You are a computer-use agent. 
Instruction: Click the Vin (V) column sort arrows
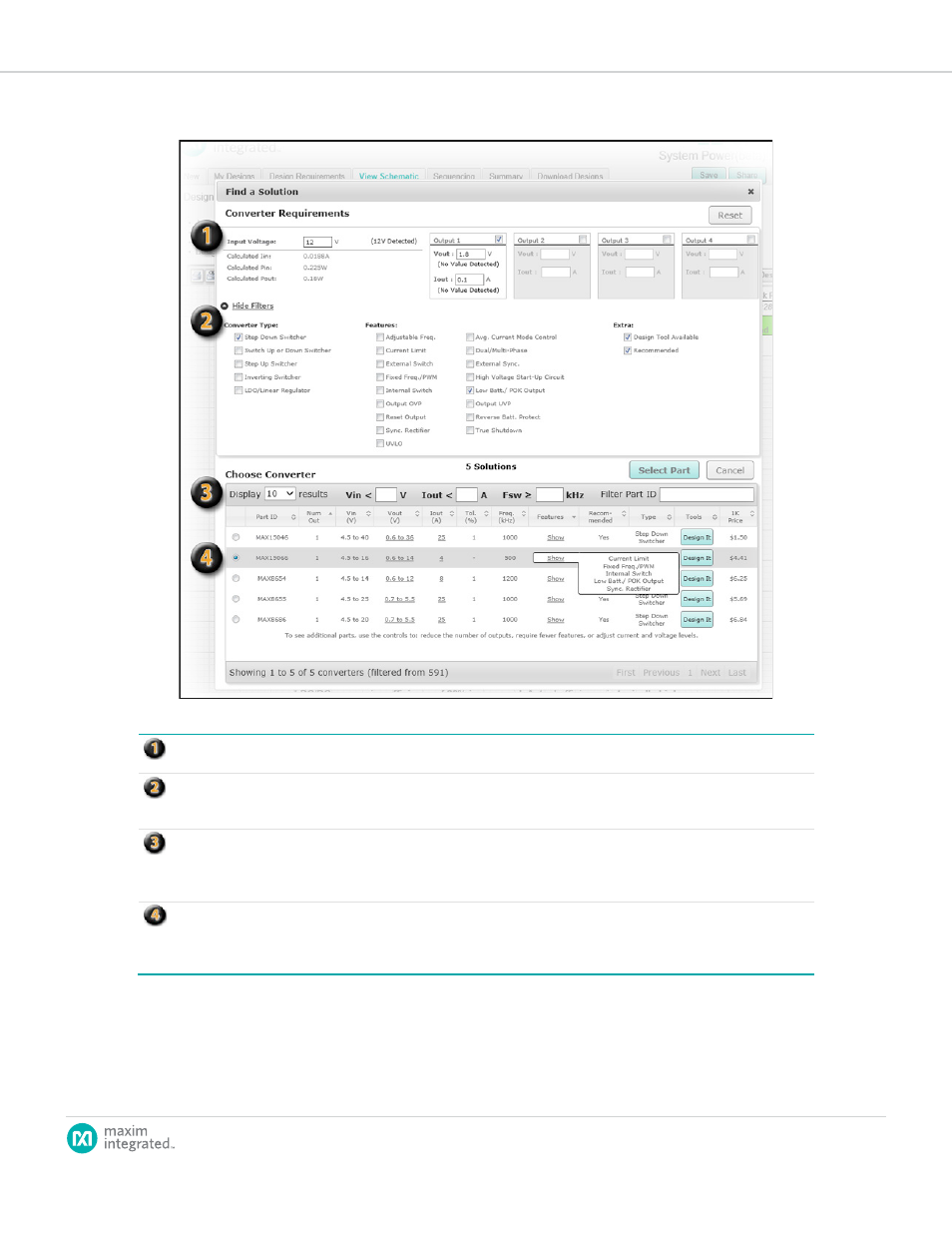click(368, 514)
